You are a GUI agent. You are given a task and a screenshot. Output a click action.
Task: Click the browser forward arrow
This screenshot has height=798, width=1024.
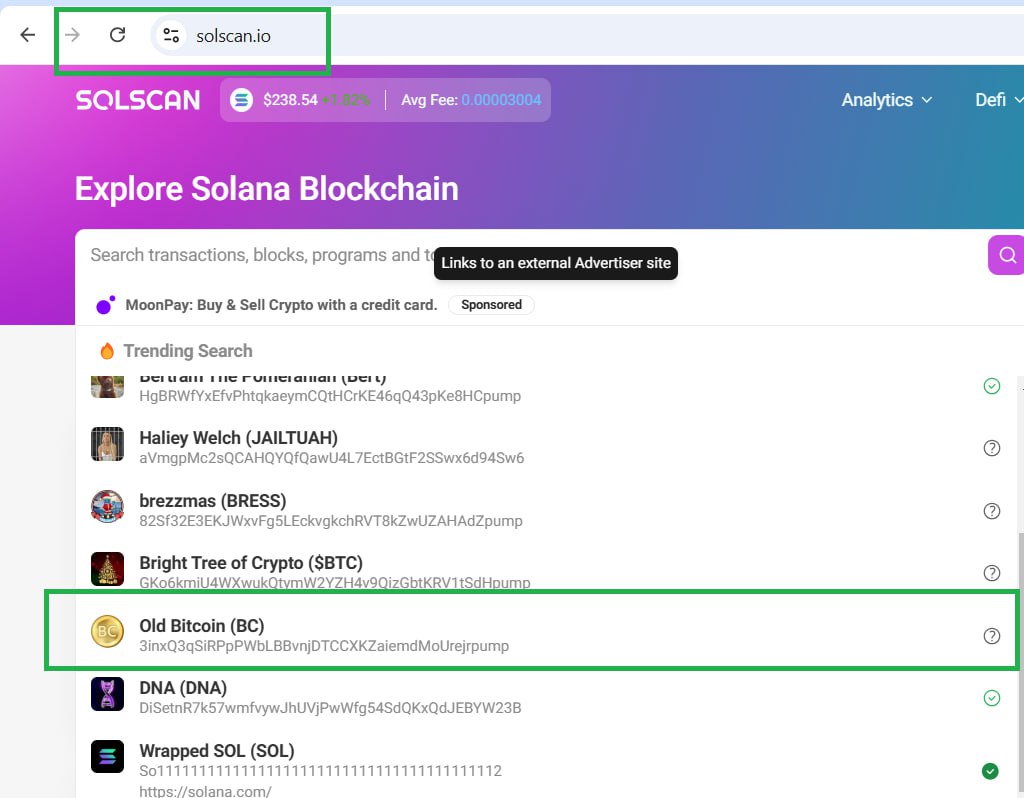tap(72, 35)
